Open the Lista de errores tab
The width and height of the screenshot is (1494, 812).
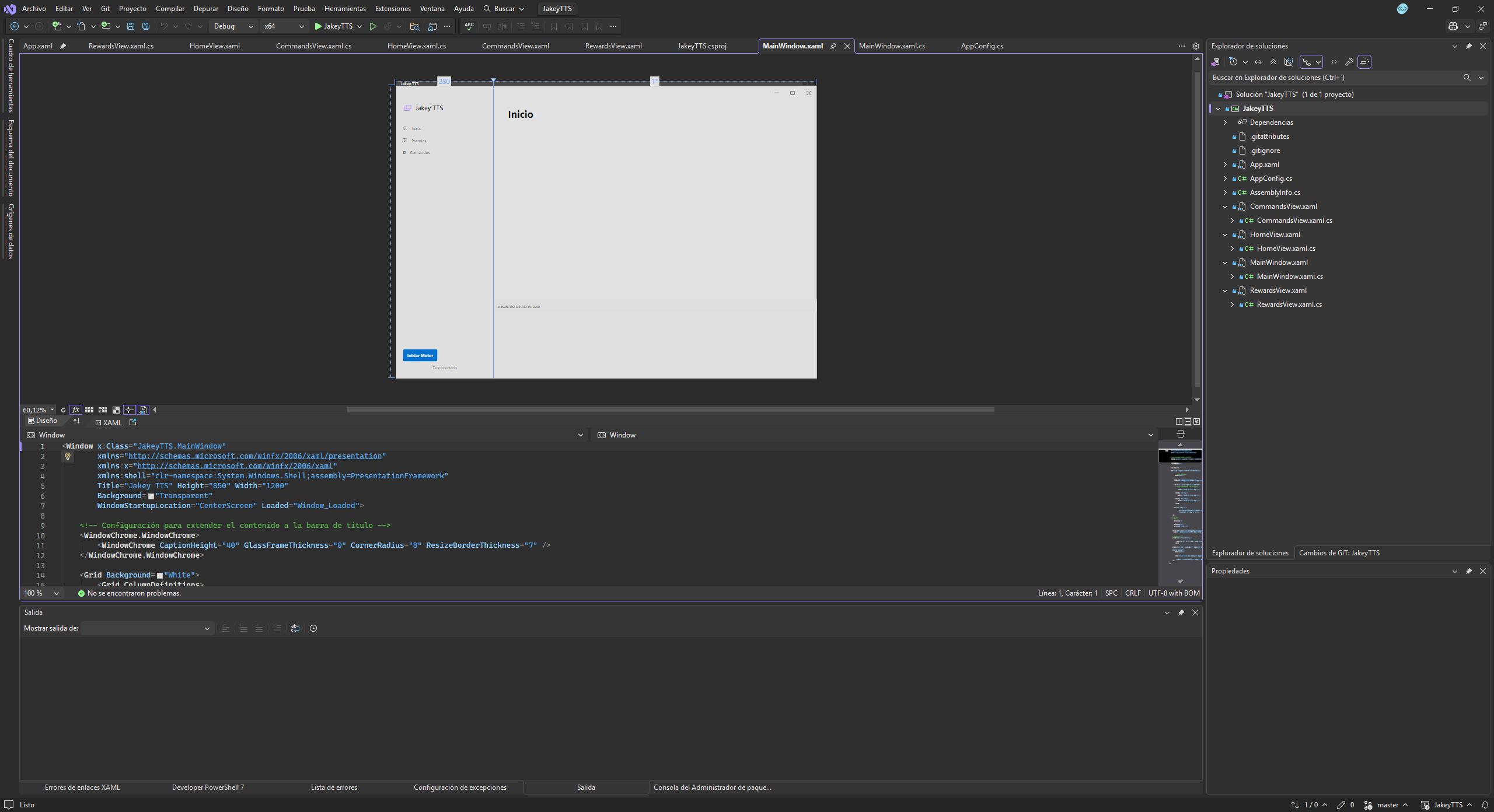pos(334,787)
